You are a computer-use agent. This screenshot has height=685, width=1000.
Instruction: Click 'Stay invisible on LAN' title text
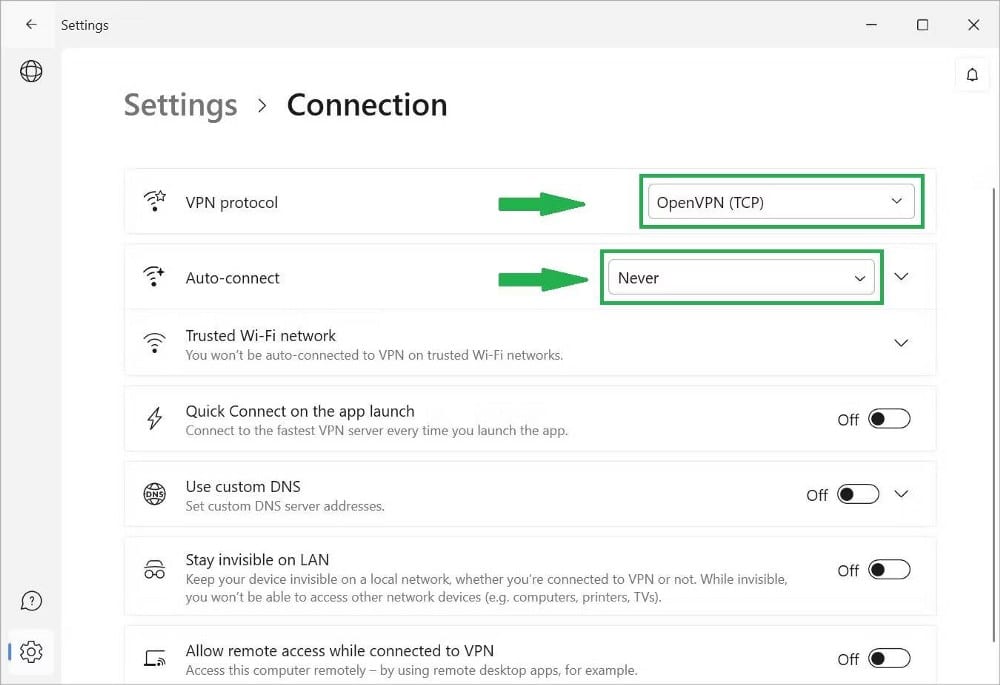click(257, 560)
